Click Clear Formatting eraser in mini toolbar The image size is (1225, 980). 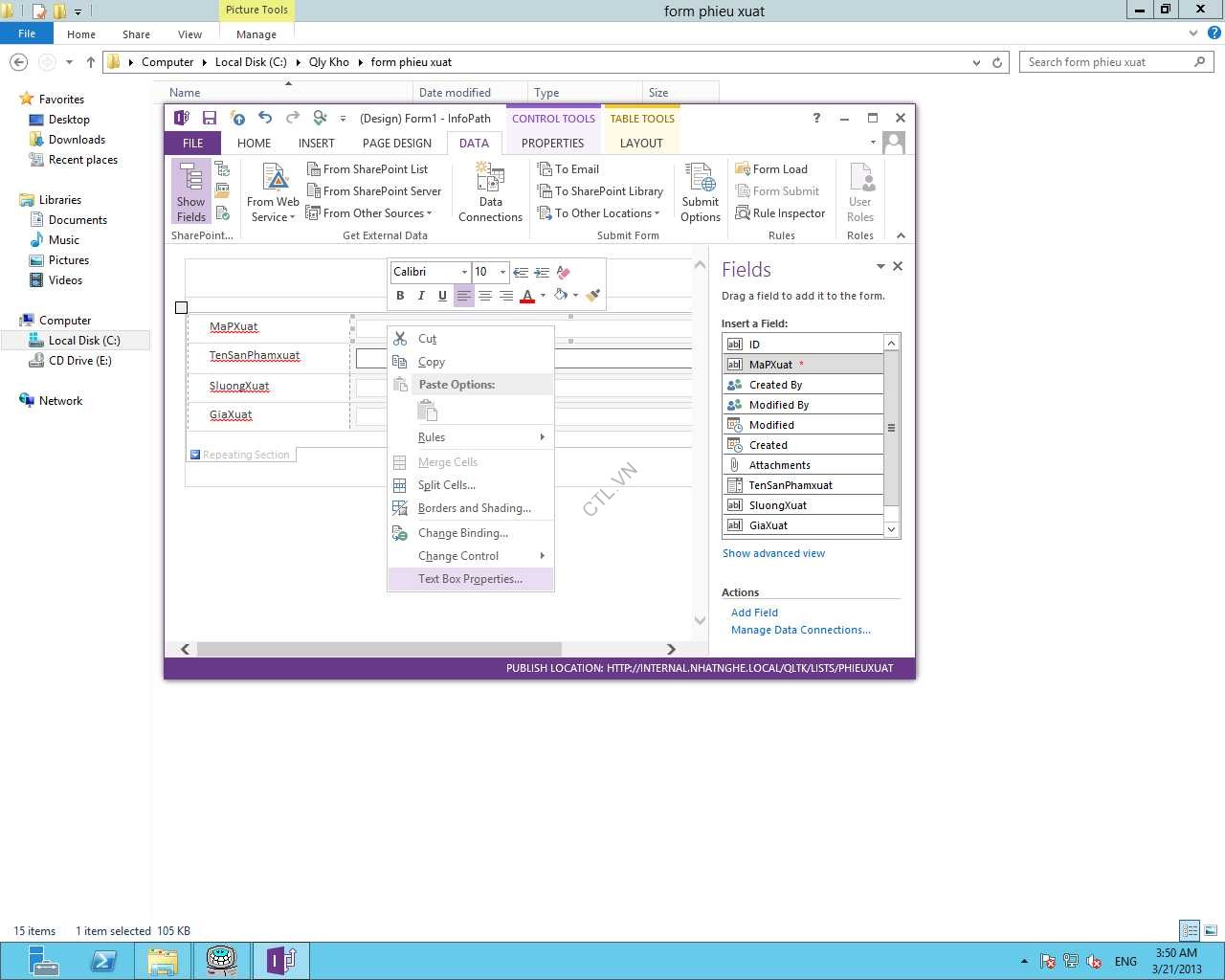[x=563, y=272]
